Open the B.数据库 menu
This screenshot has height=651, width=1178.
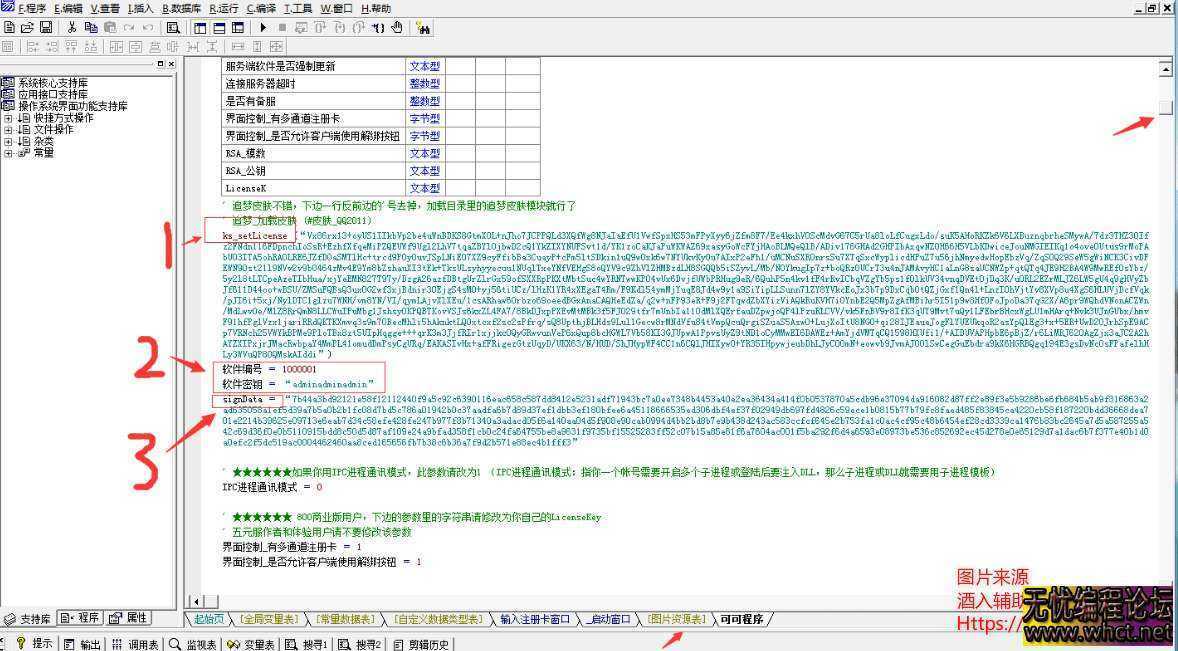click(181, 8)
